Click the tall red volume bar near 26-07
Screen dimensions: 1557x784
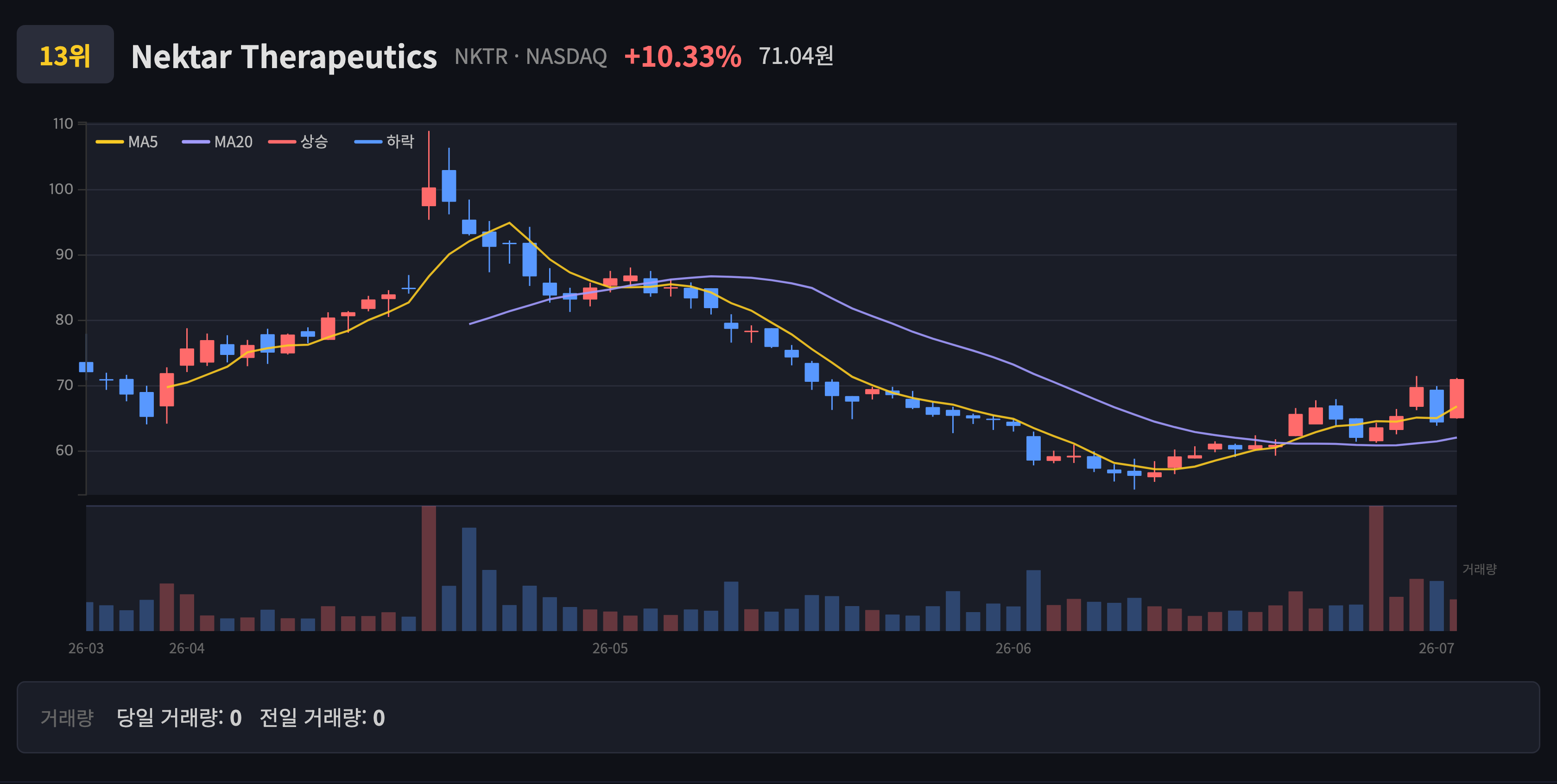[x=1376, y=568]
